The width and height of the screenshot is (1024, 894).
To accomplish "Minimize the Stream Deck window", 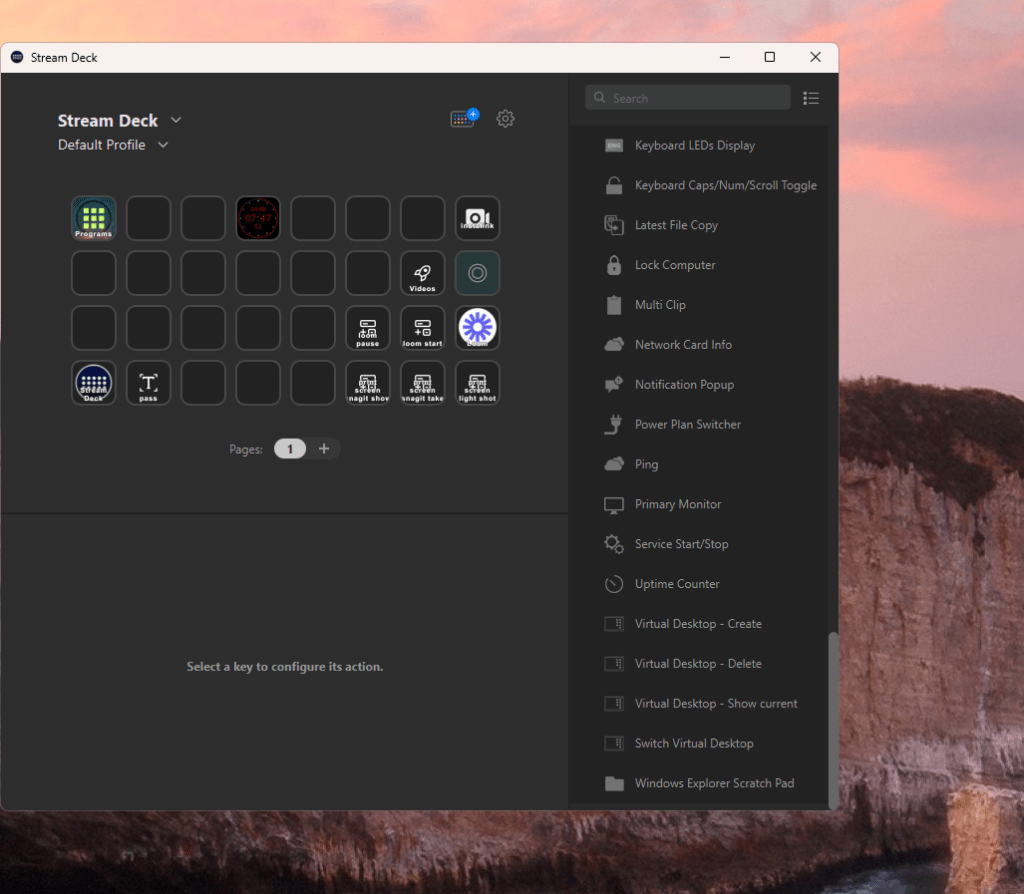I will click(x=725, y=57).
